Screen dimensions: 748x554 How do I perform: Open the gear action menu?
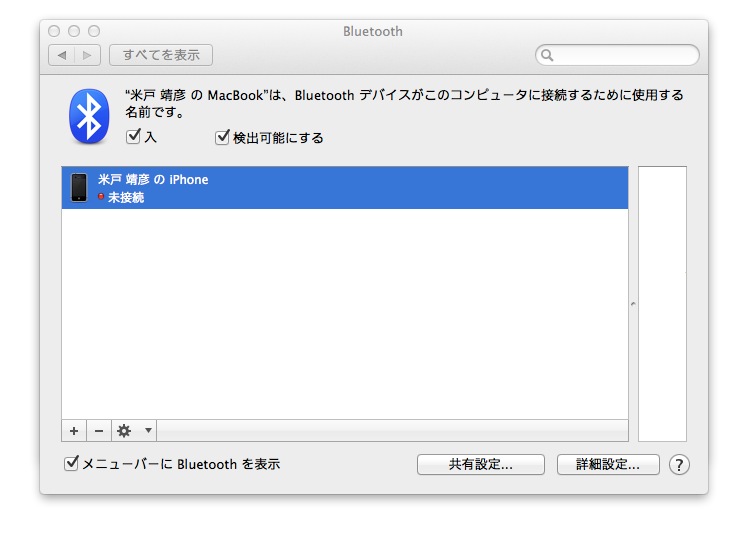pyautogui.click(x=134, y=431)
